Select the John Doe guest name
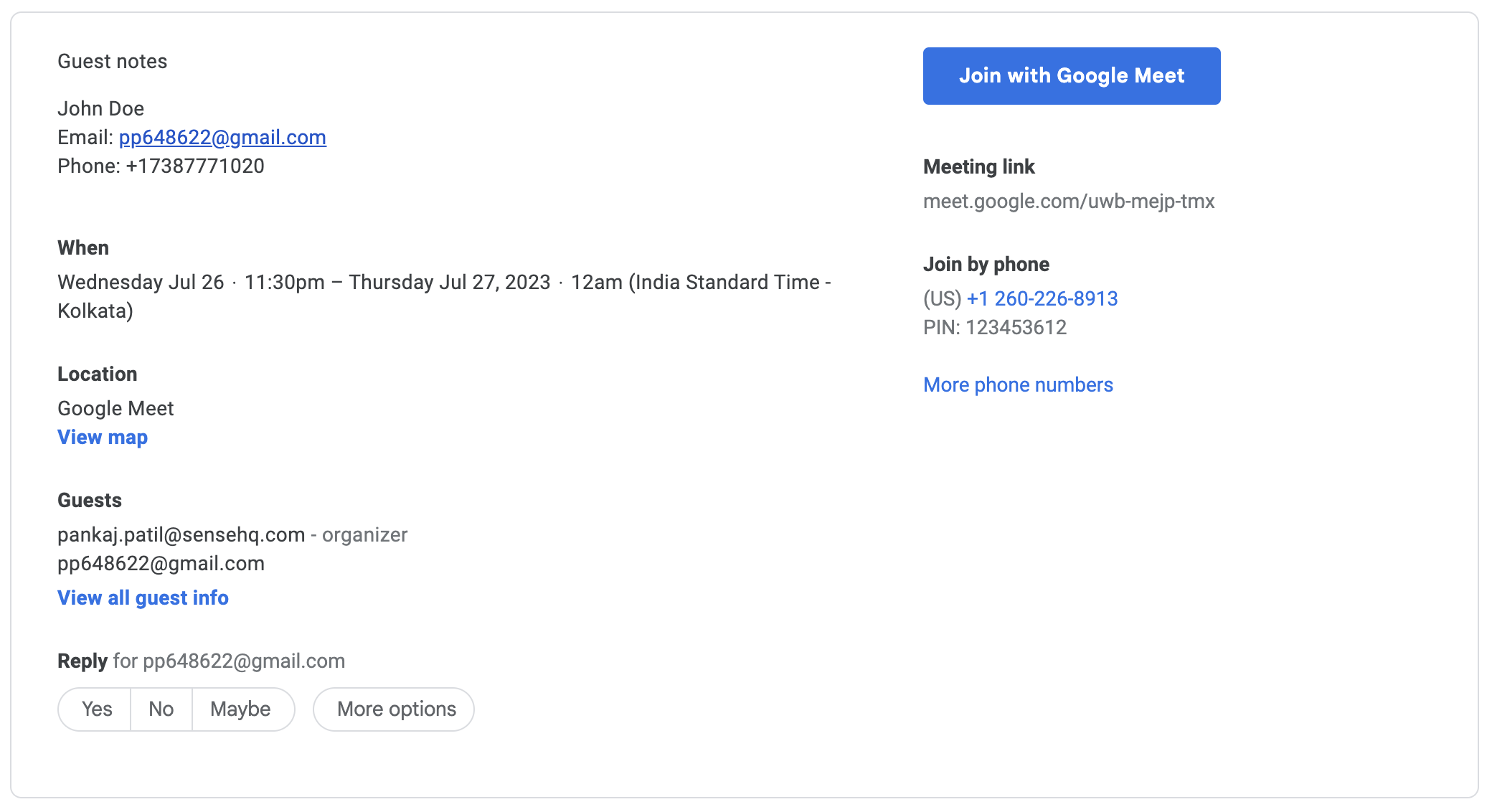Image resolution: width=1492 pixels, height=812 pixels. pos(100,108)
